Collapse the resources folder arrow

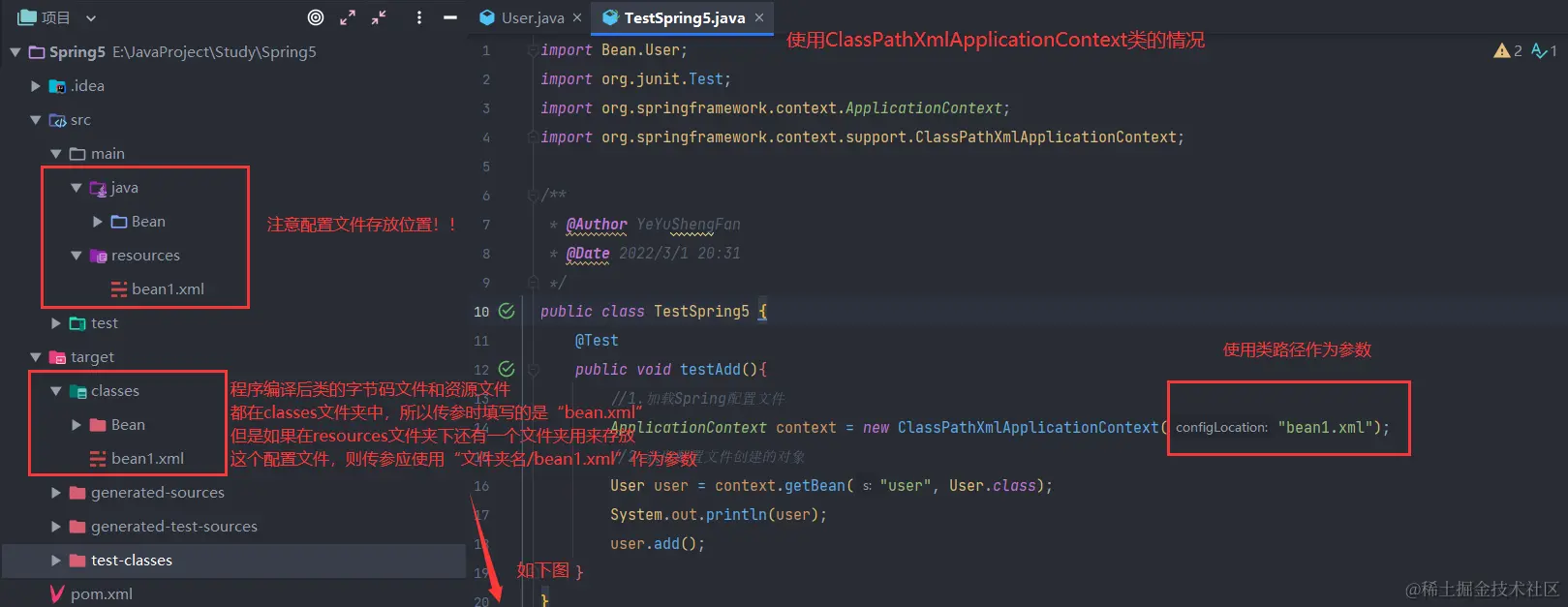tap(77, 256)
